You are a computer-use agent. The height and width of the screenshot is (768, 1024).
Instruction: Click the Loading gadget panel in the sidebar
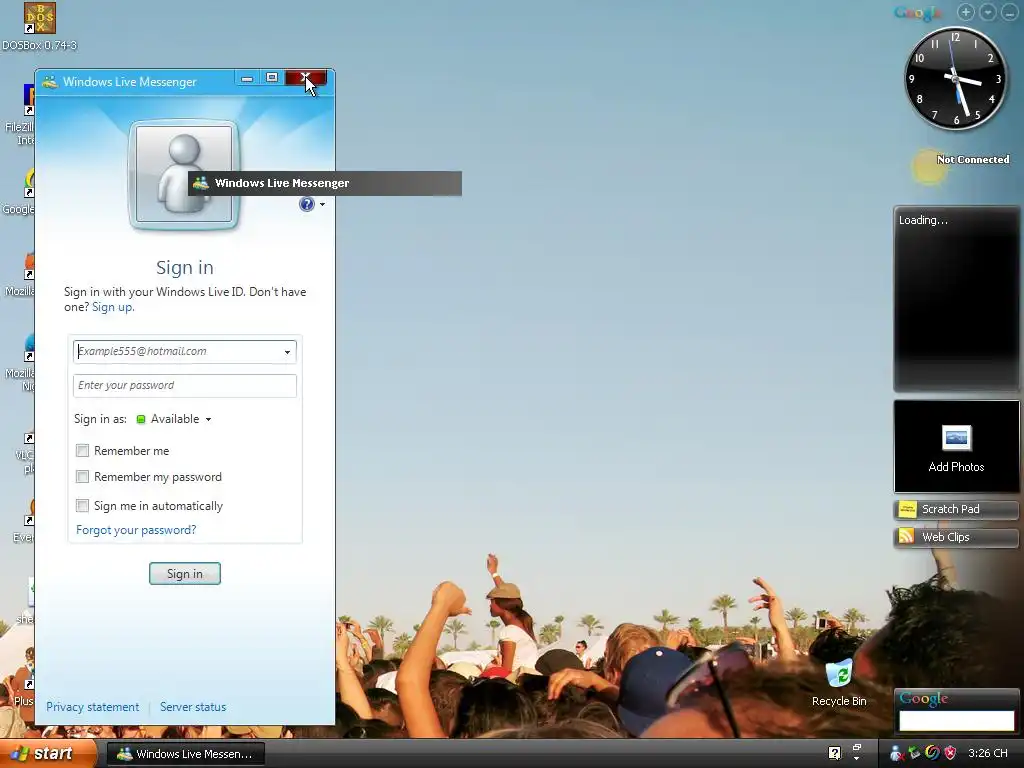point(956,298)
